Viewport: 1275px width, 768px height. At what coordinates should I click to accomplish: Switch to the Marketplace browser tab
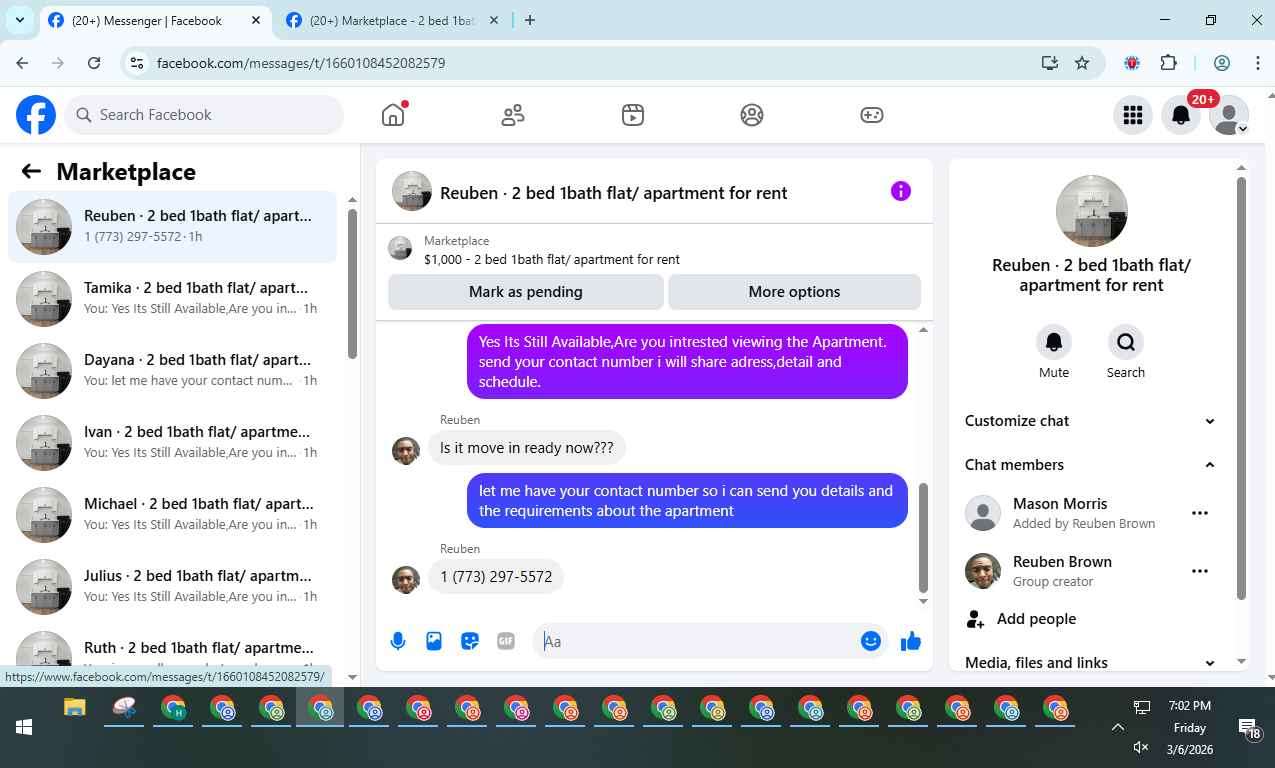[x=394, y=20]
